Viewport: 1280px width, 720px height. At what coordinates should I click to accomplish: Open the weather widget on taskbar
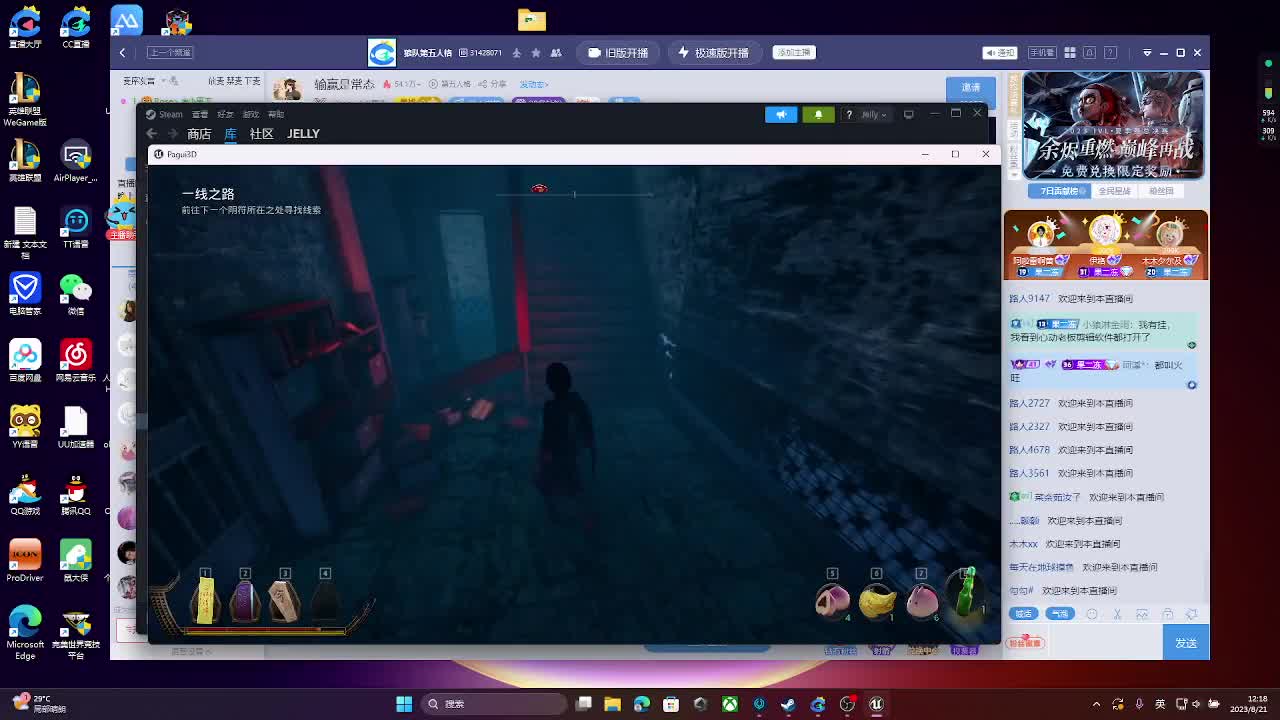point(38,704)
